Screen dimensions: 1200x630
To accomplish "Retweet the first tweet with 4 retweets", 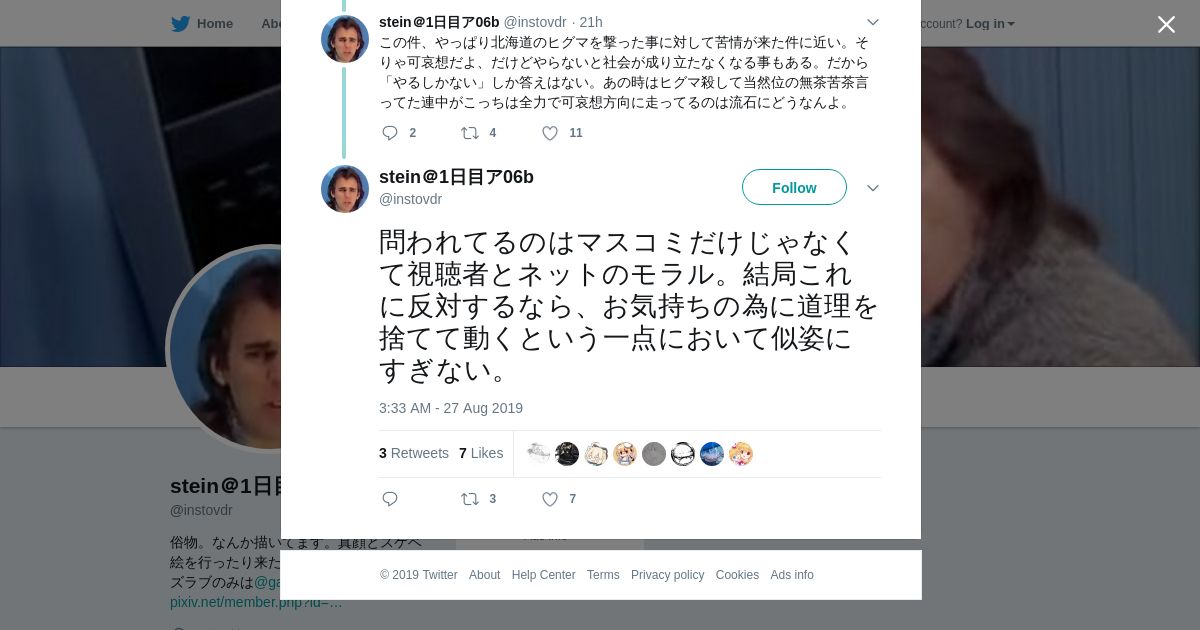I will (x=469, y=133).
